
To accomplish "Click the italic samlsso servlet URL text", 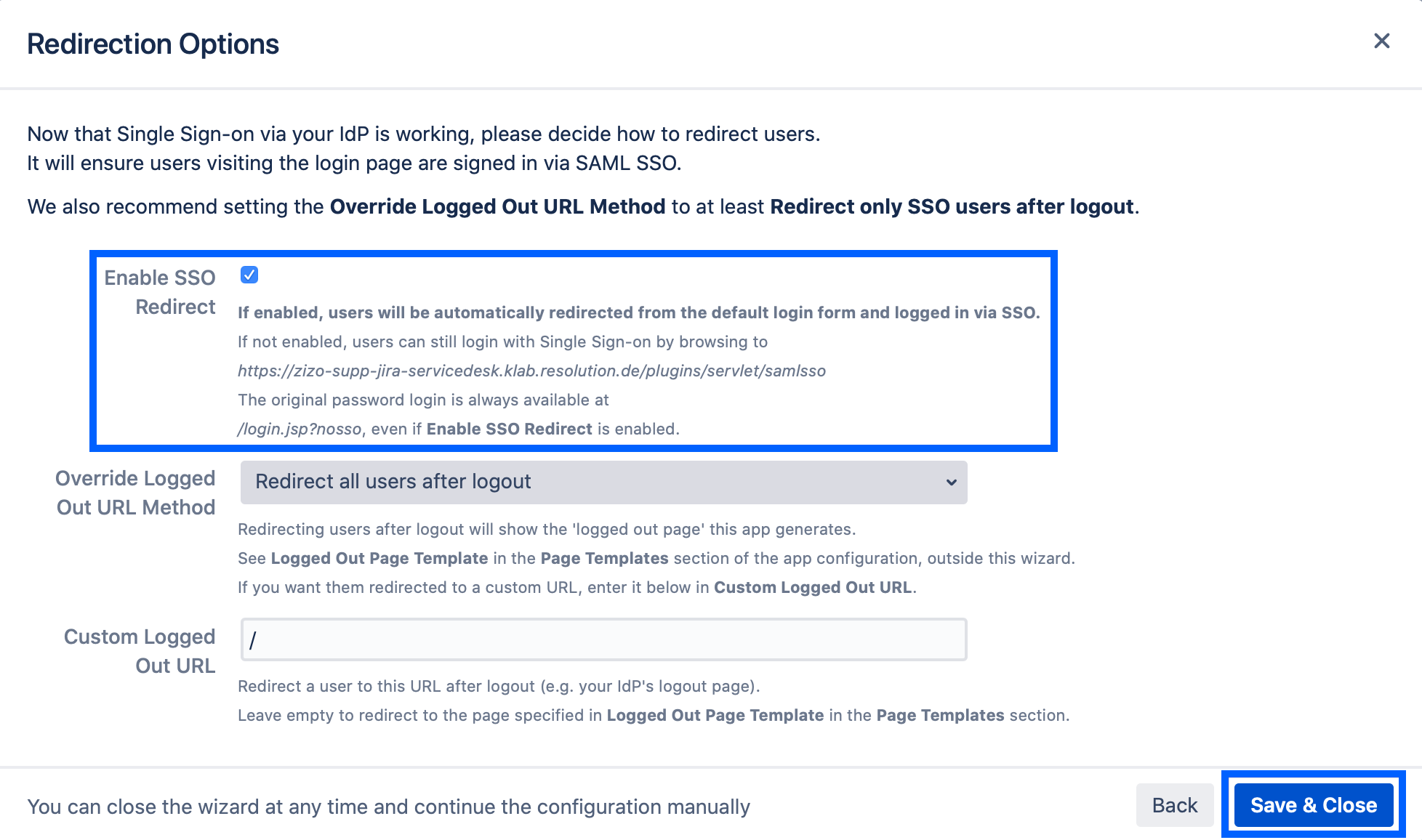I will pyautogui.click(x=531, y=371).
